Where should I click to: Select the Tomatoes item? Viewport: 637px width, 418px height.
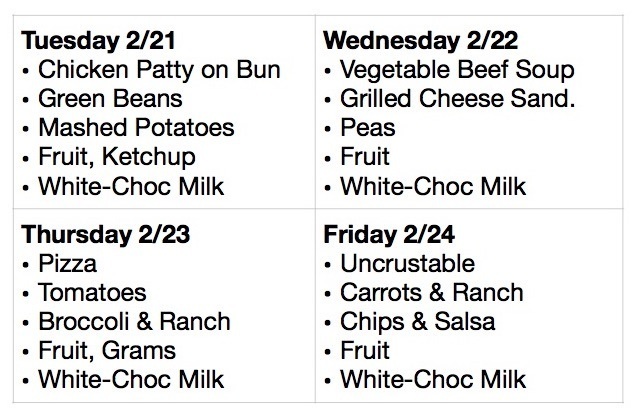[92, 293]
